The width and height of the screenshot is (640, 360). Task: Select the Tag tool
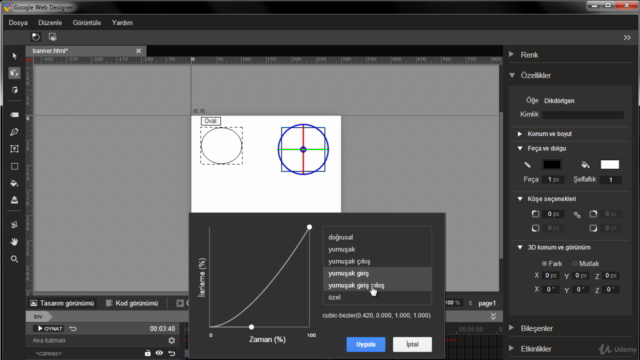click(x=15, y=115)
